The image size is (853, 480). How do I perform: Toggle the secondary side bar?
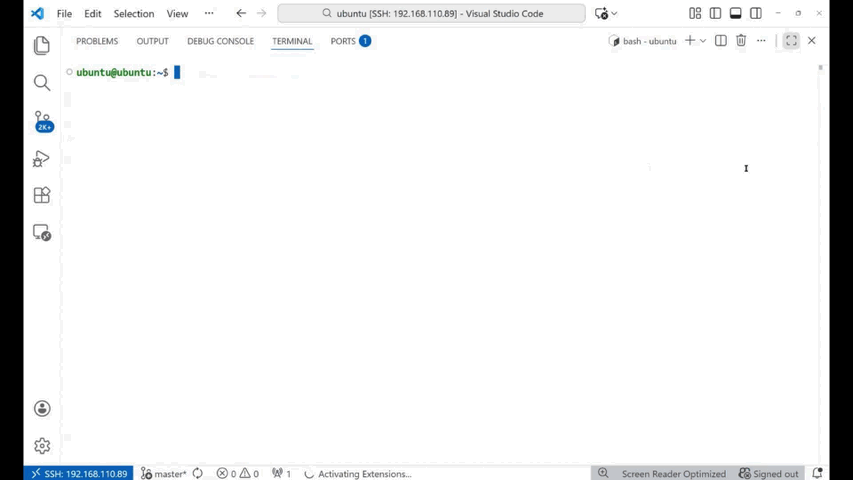756,14
